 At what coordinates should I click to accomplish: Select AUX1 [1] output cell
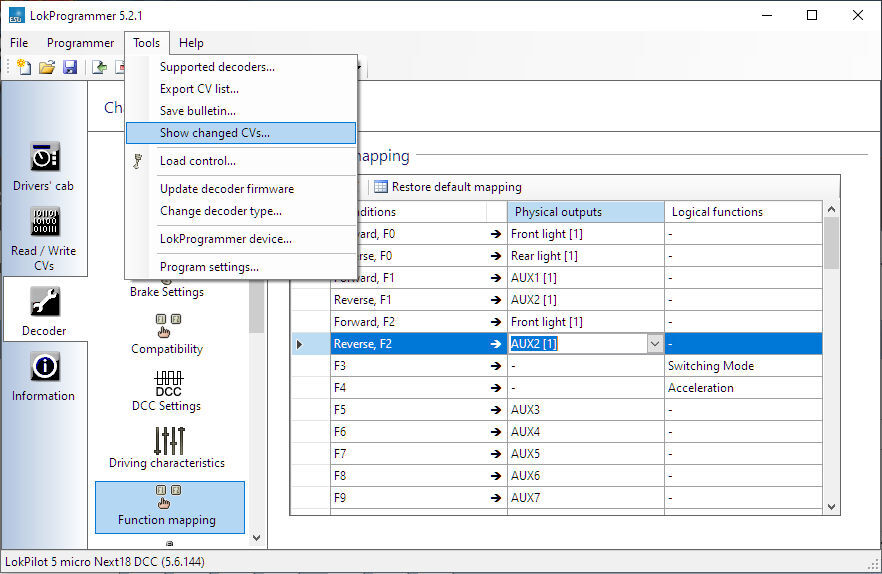coord(586,277)
